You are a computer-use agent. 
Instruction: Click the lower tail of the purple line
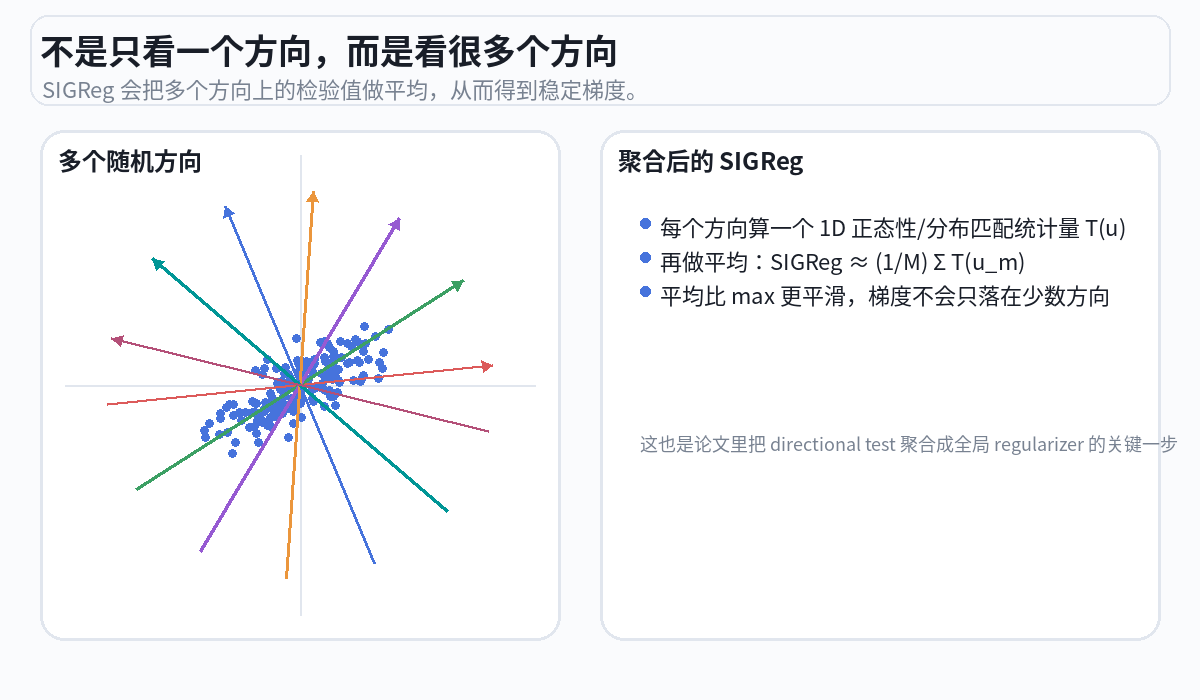coord(203,547)
